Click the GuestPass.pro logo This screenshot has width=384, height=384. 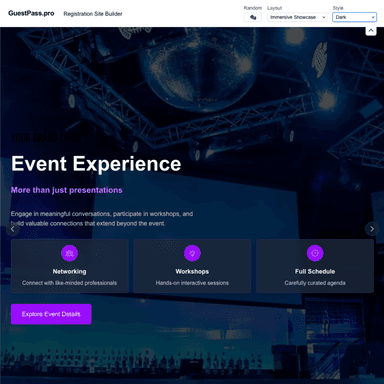pyautogui.click(x=31, y=13)
